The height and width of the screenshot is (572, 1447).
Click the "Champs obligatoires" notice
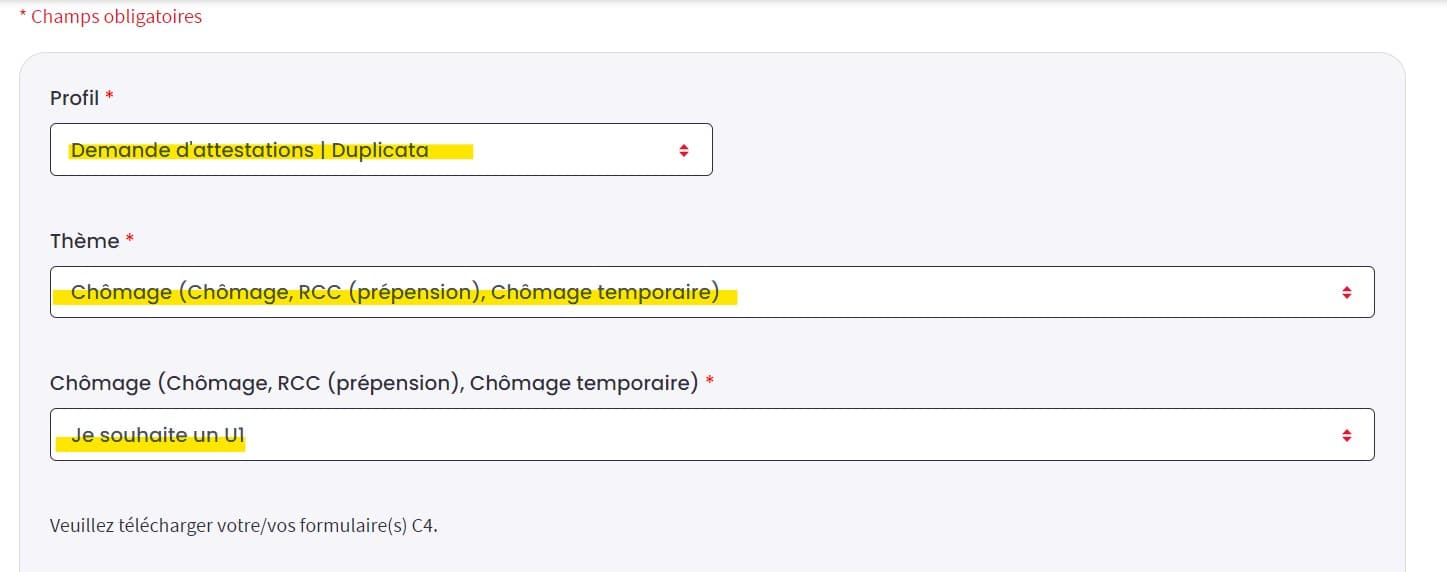pyautogui.click(x=116, y=17)
